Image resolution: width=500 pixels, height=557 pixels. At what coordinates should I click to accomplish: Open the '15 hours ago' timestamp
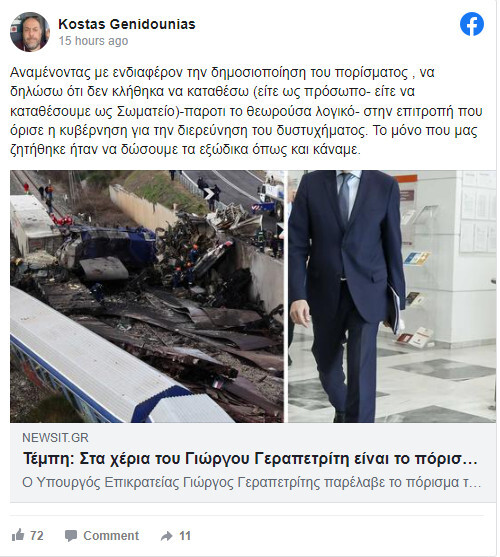pos(93,41)
